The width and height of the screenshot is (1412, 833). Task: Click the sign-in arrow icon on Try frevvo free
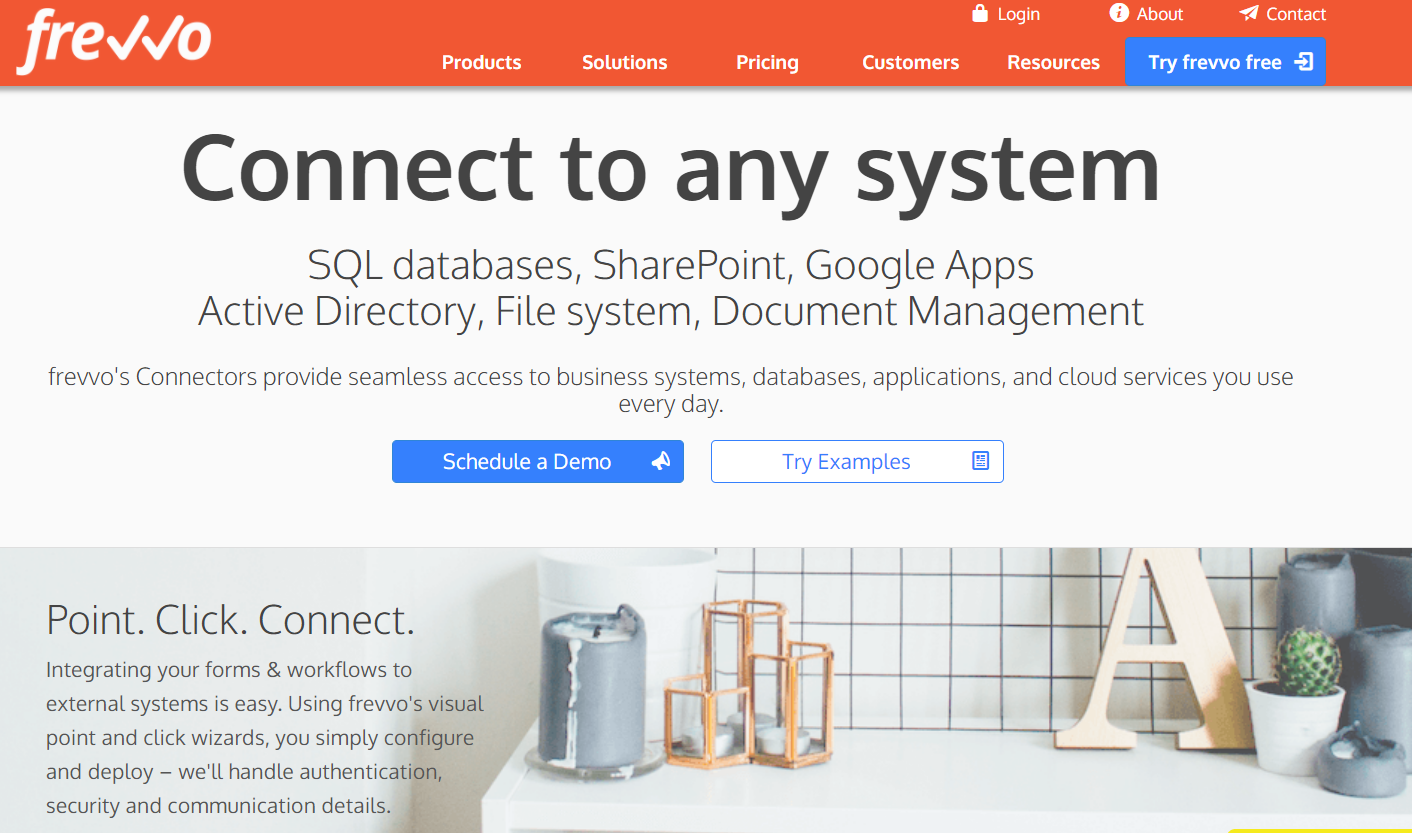1303,62
